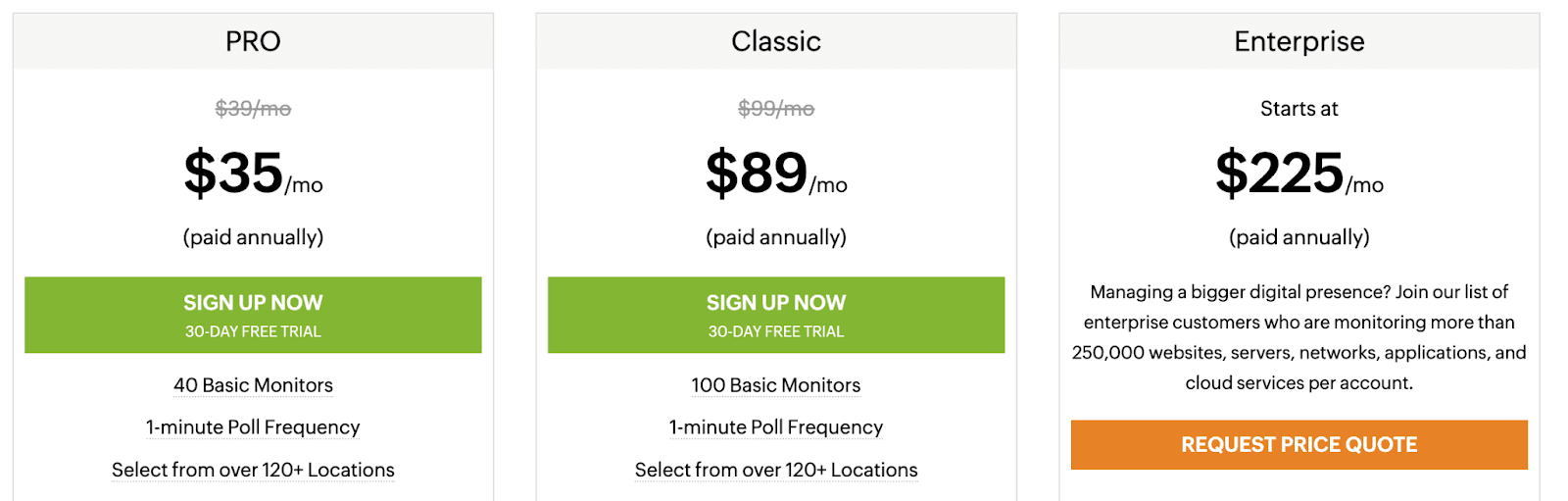Click the $35/mo PRO price
The width and height of the screenshot is (1568, 501).
click(x=253, y=174)
